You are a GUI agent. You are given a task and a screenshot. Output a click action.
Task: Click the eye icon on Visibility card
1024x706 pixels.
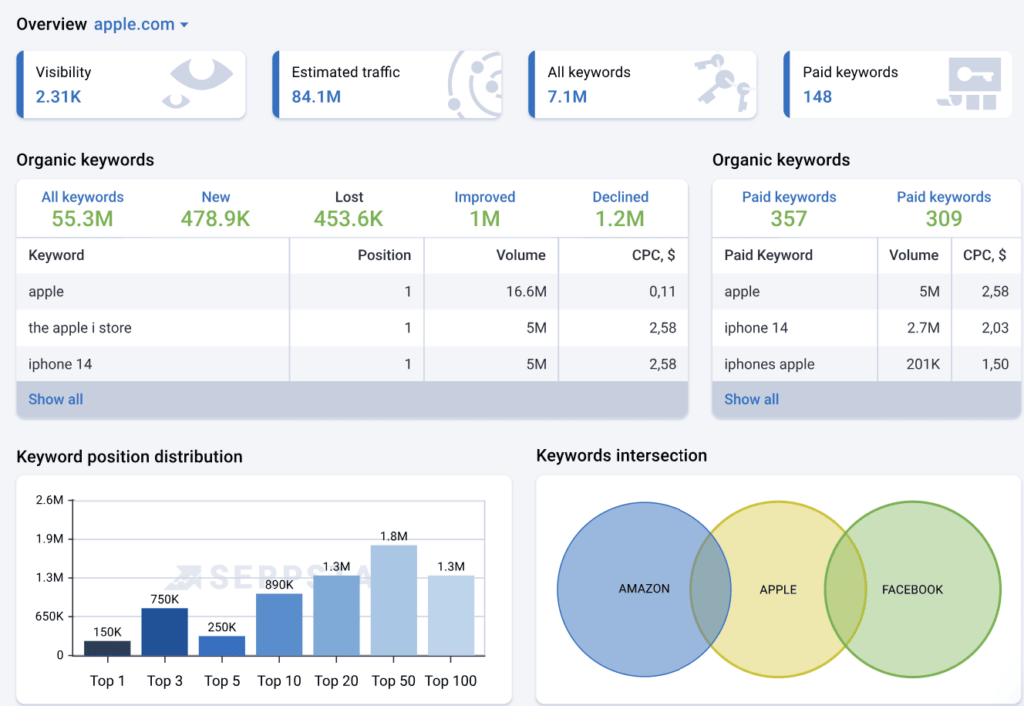click(198, 82)
